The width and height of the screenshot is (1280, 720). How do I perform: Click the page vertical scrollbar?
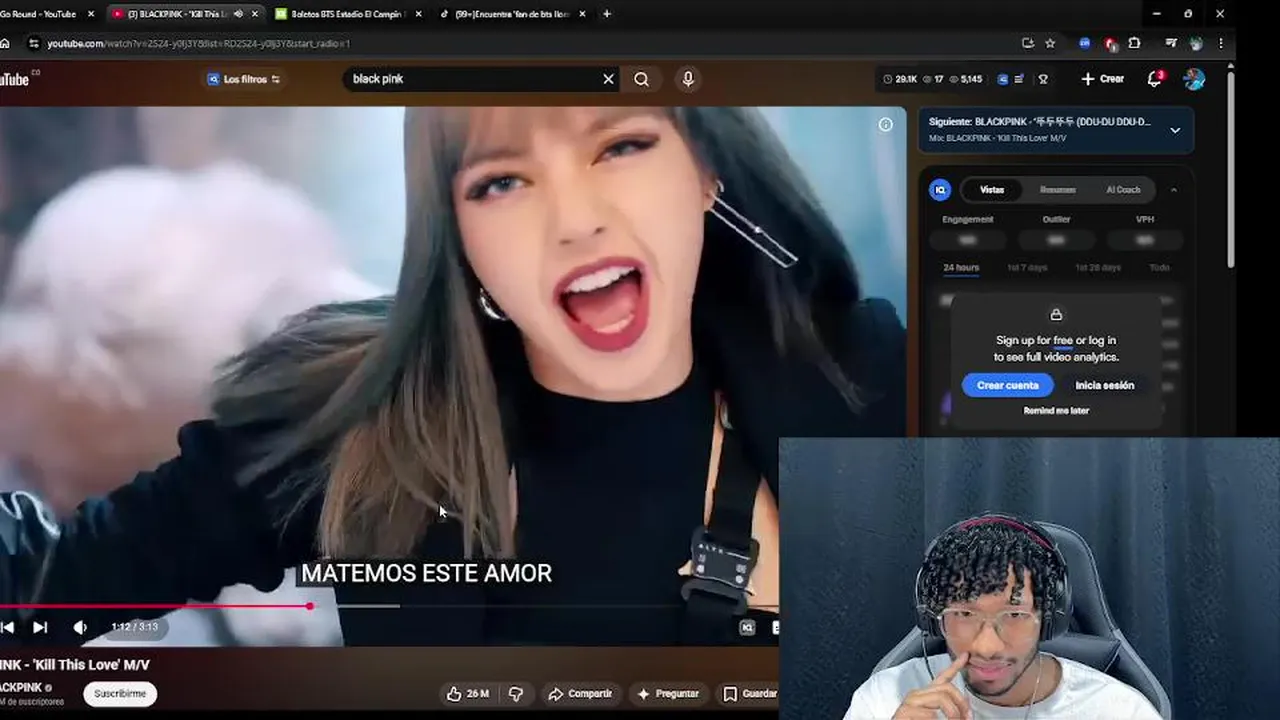[1230, 170]
